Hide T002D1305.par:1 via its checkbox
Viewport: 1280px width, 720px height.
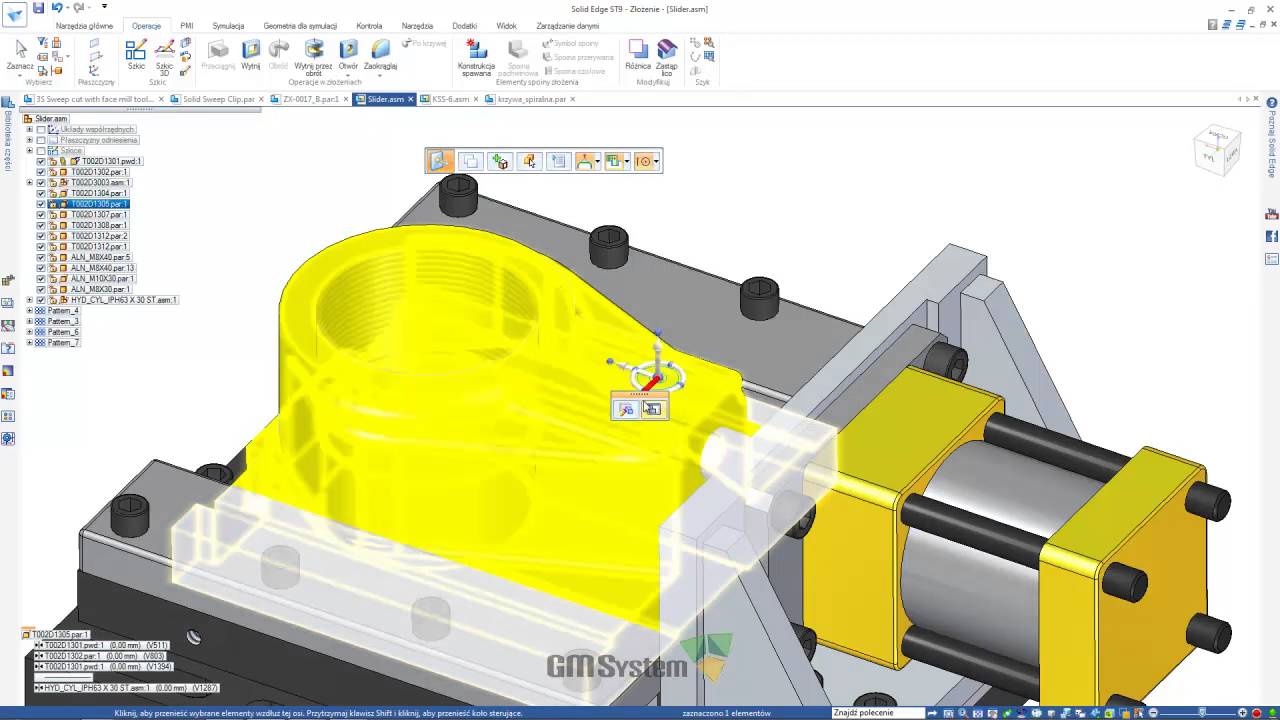pos(41,204)
